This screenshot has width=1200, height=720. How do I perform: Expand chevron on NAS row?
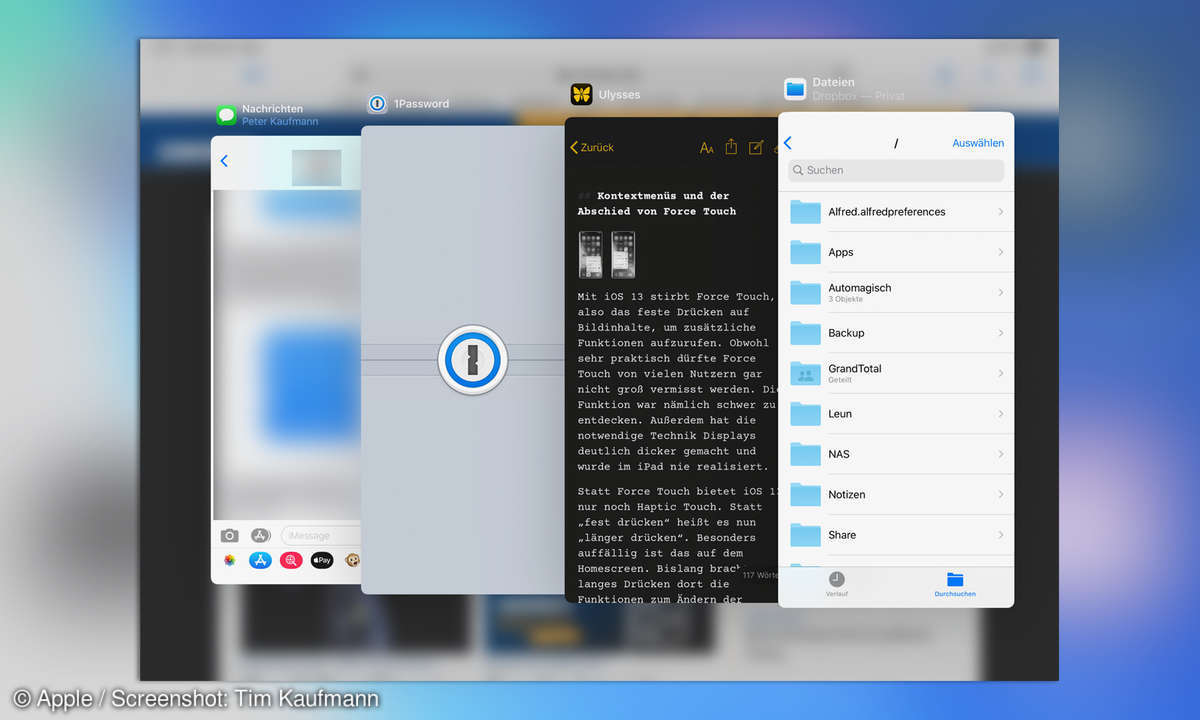[1000, 454]
